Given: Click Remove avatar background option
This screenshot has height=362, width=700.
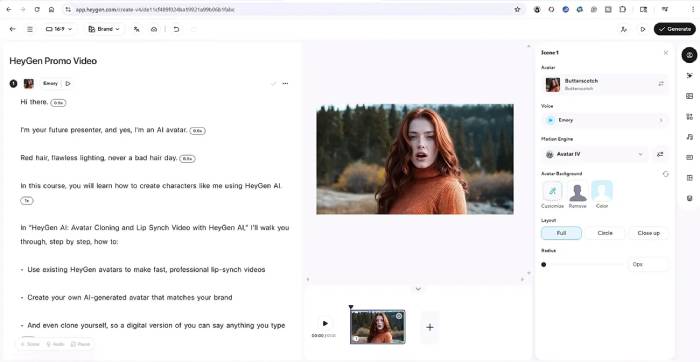Looking at the screenshot, I should [577, 195].
